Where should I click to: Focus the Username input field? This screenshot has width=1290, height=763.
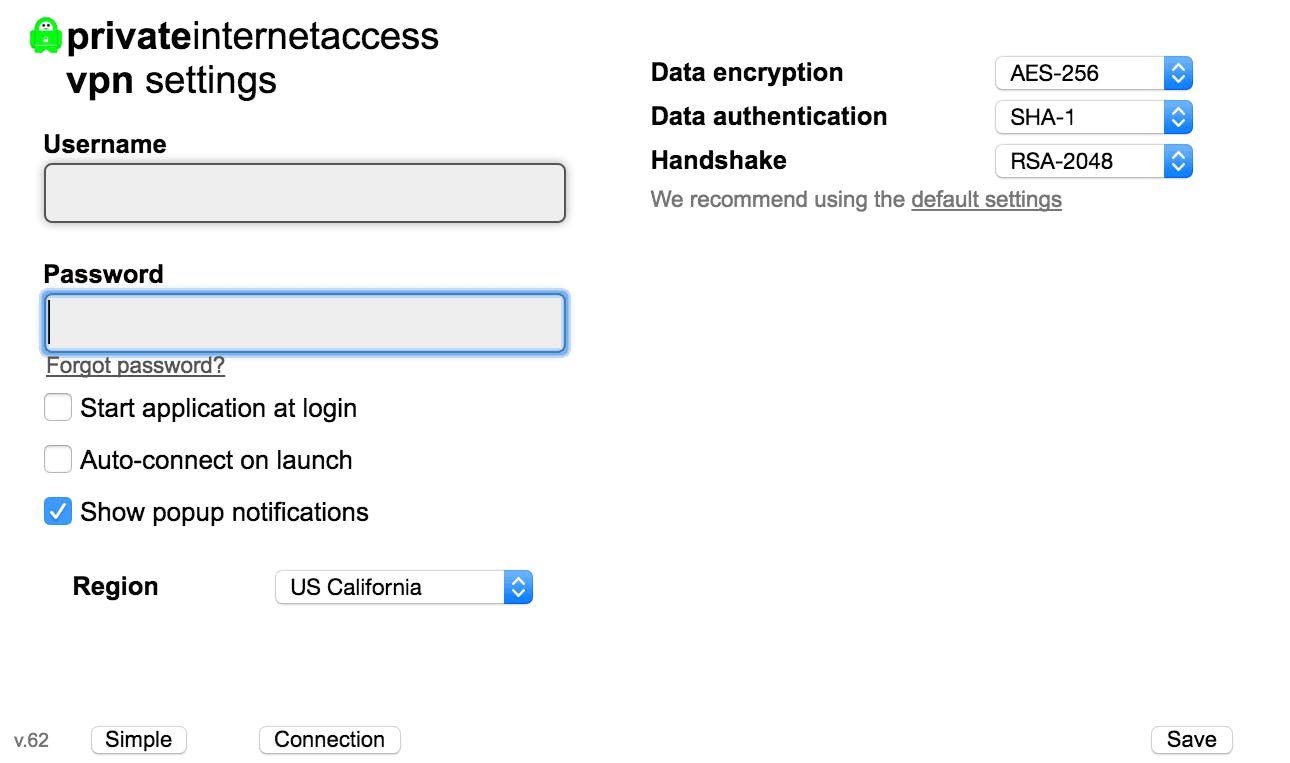click(304, 193)
